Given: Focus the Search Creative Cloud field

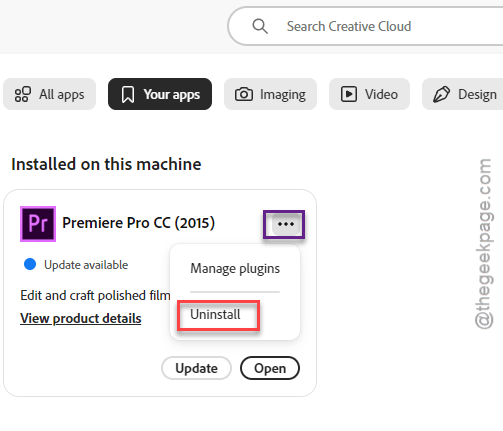Looking at the screenshot, I should (366, 26).
